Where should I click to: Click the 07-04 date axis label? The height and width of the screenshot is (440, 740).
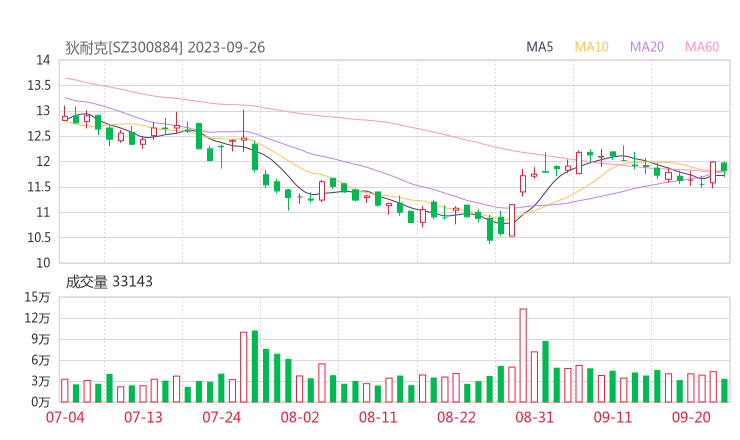[65, 418]
